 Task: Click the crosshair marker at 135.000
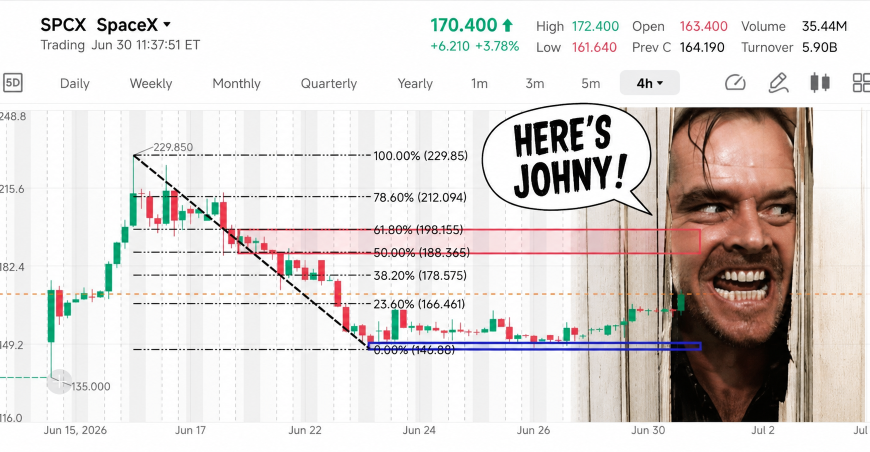click(x=58, y=382)
